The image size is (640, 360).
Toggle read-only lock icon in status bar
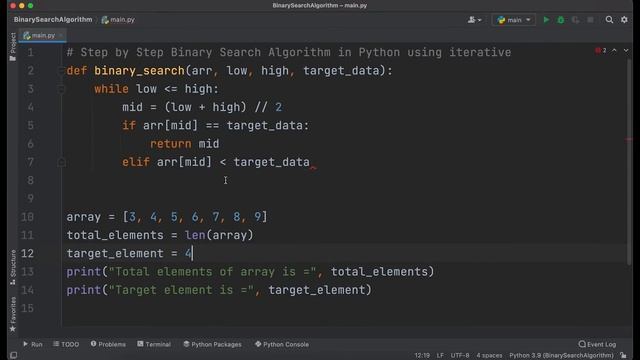(623, 356)
